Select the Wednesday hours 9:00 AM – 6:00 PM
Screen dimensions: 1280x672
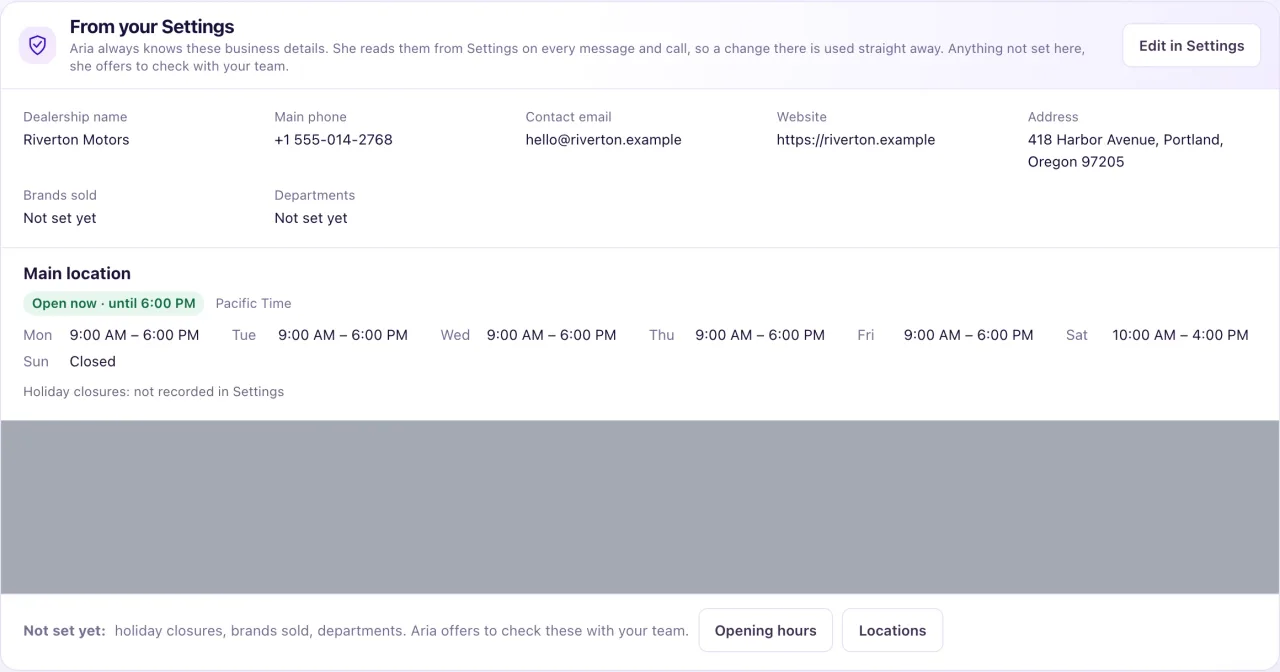551,335
